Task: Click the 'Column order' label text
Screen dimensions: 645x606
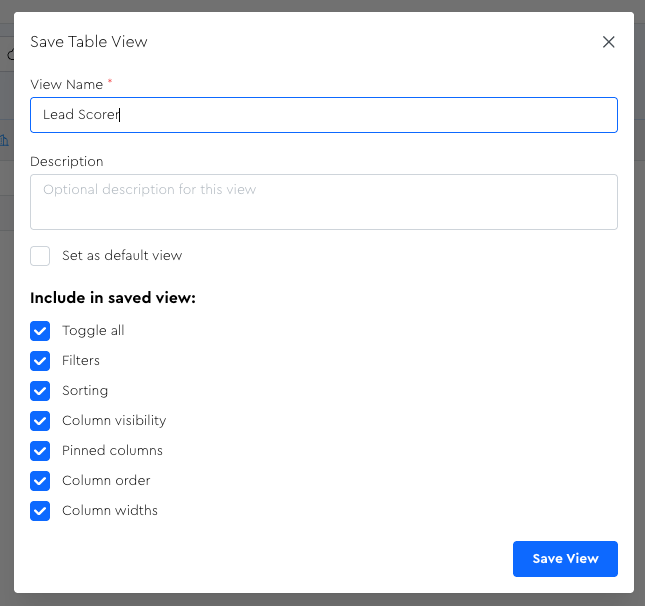Action: point(106,481)
